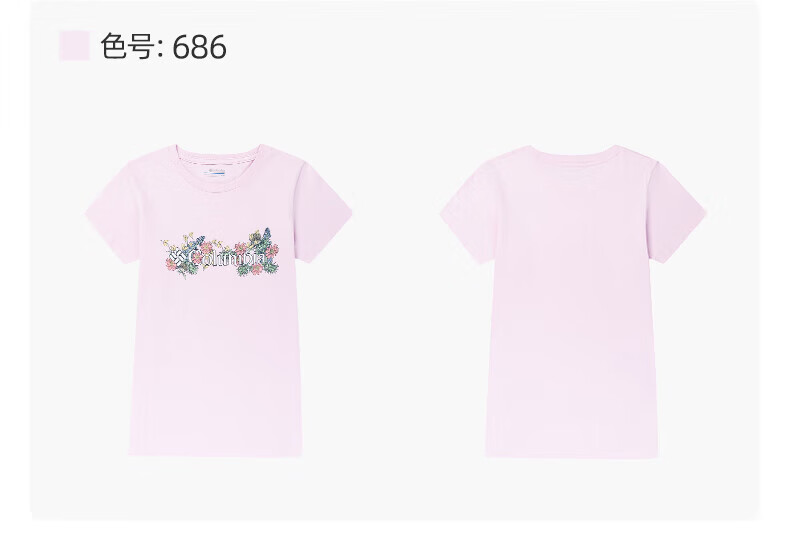
Task: Click the back view shirt's left sleeve
Action: coord(468,212)
